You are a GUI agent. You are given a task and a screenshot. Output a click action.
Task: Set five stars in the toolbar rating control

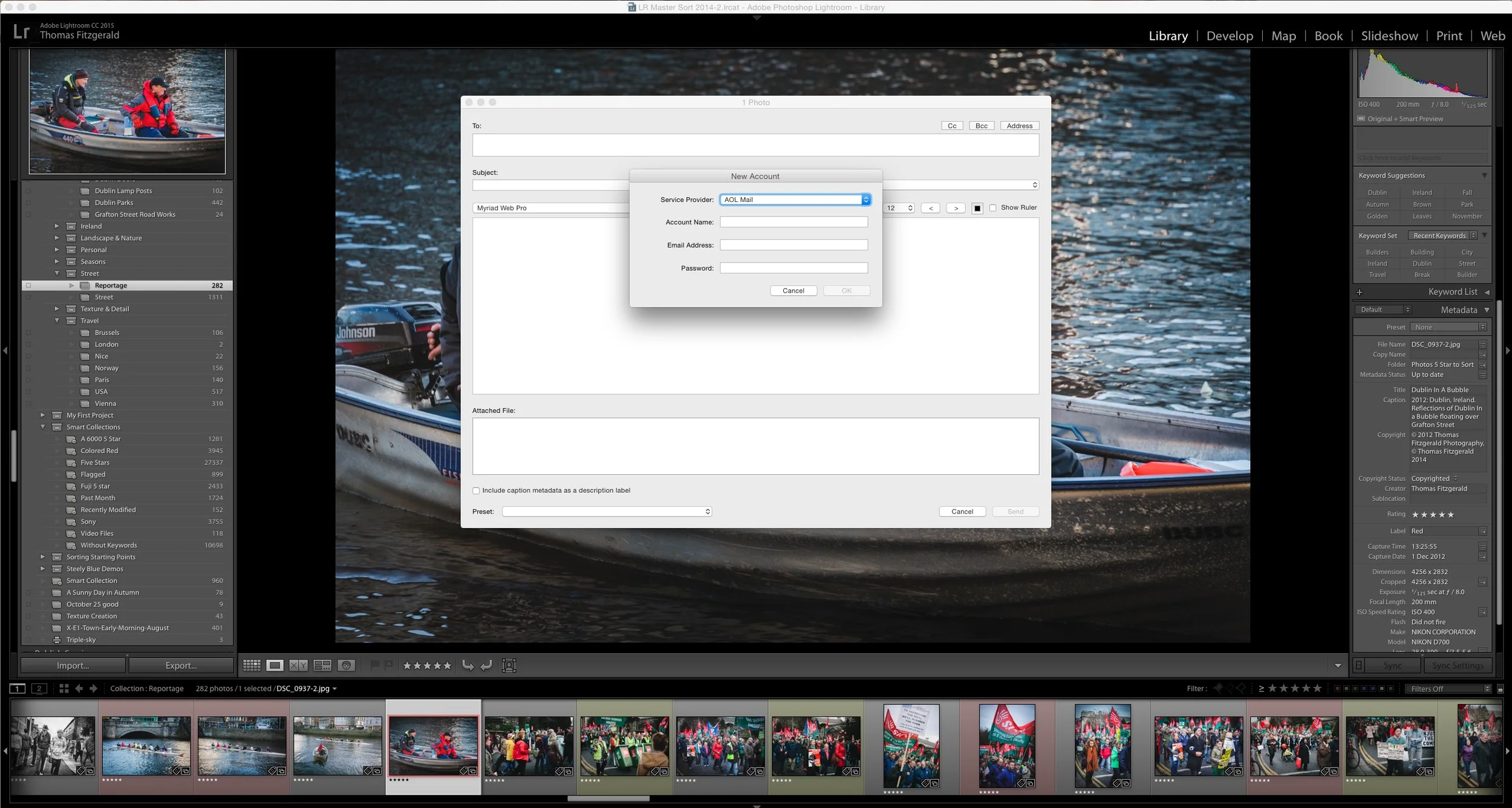point(448,665)
